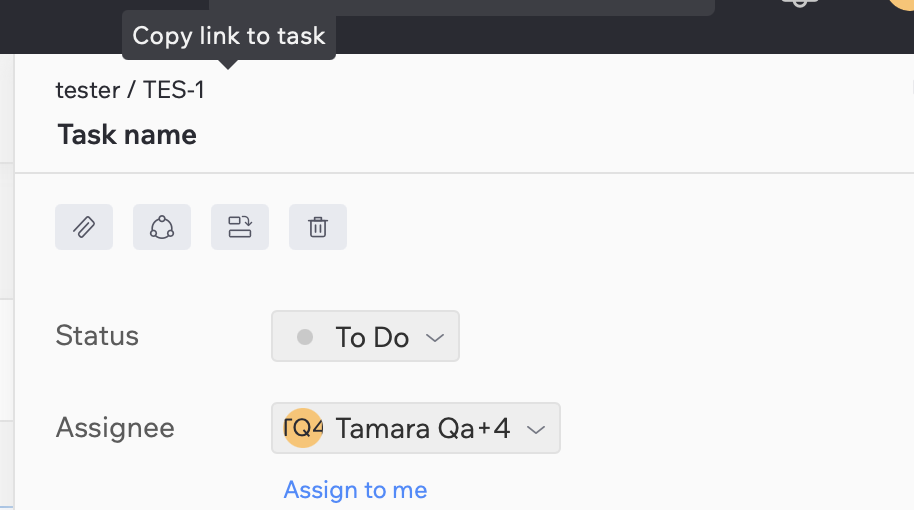Image resolution: width=914 pixels, height=510 pixels.
Task: Open the orange user avatar at top right
Action: tap(901, 3)
